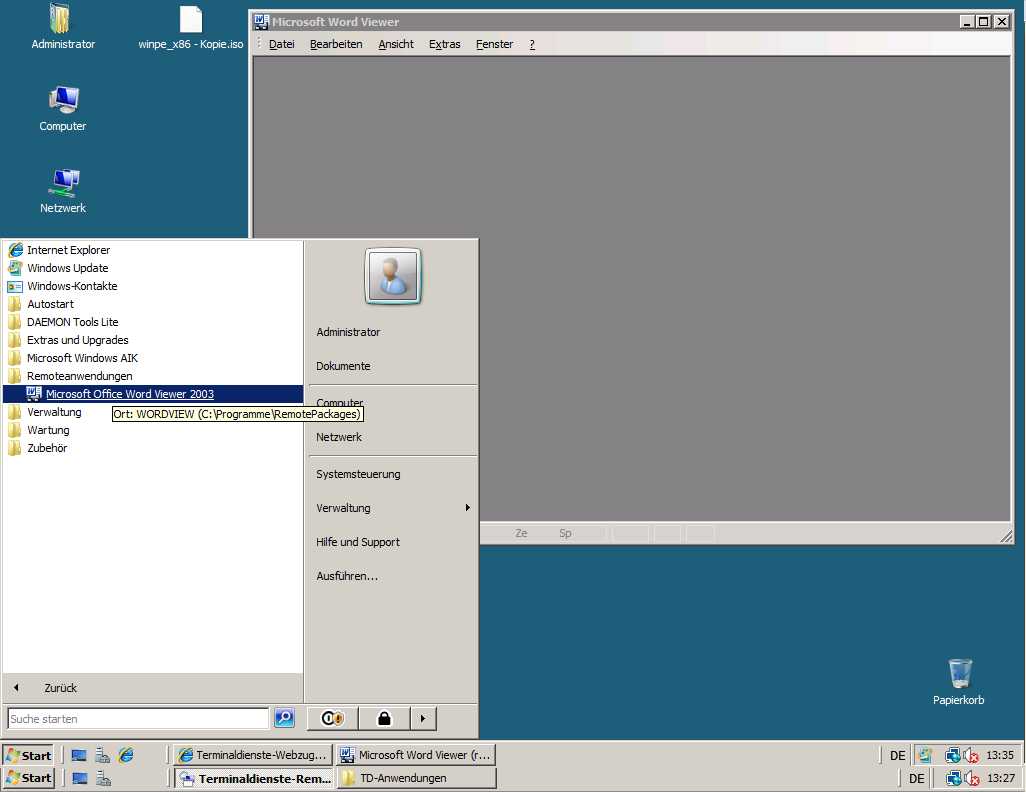This screenshot has width=1026, height=792.
Task: Click the muted volume icon beside 13:27
Action: (971, 778)
